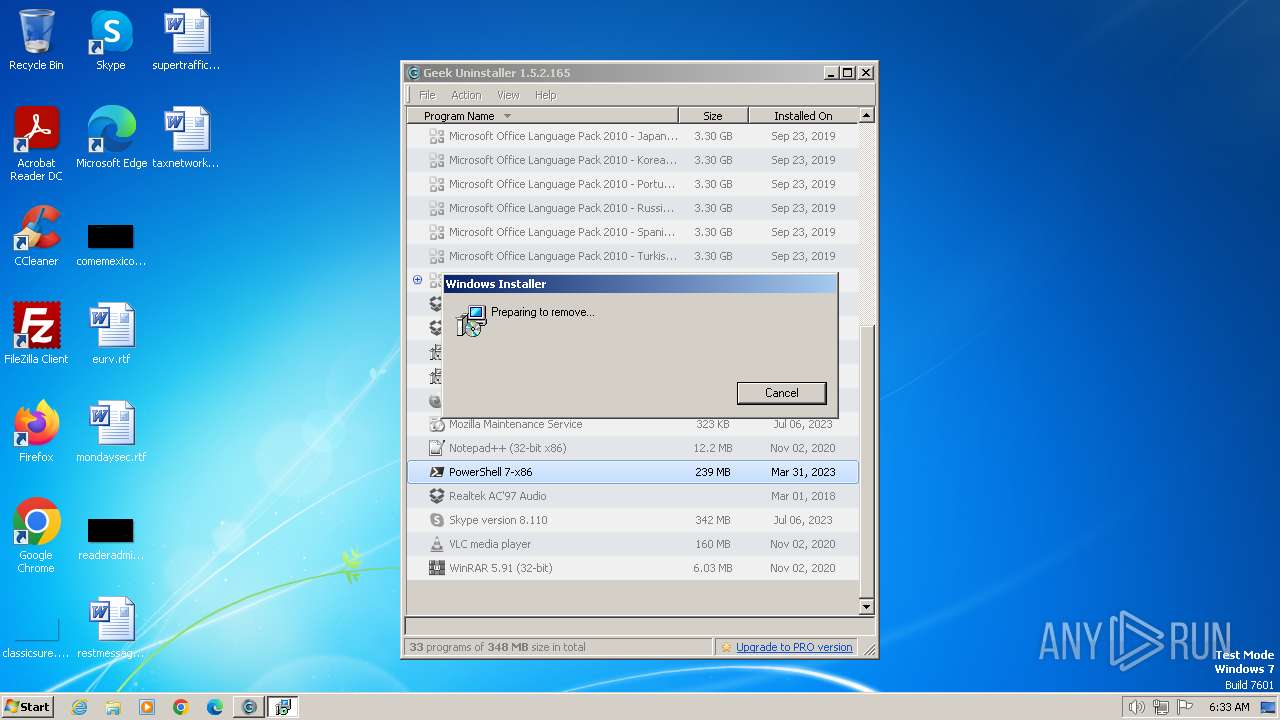The image size is (1280, 720).
Task: Click the 'VLC media player' program name
Action: click(490, 544)
